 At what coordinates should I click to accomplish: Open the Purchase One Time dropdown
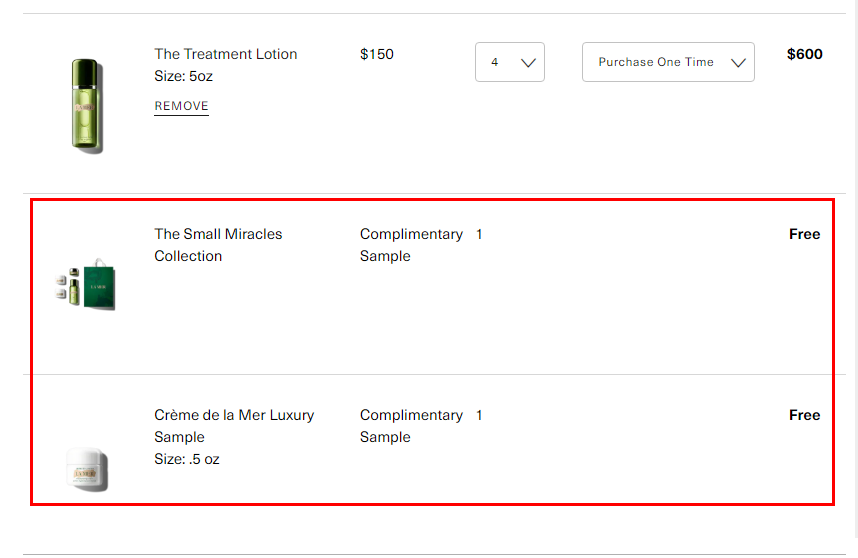click(668, 62)
